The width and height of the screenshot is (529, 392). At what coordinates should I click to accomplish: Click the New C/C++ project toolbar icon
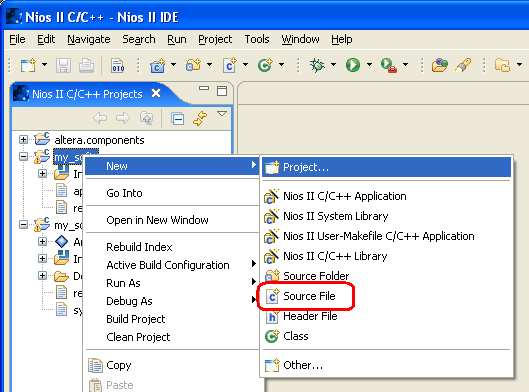pos(158,65)
